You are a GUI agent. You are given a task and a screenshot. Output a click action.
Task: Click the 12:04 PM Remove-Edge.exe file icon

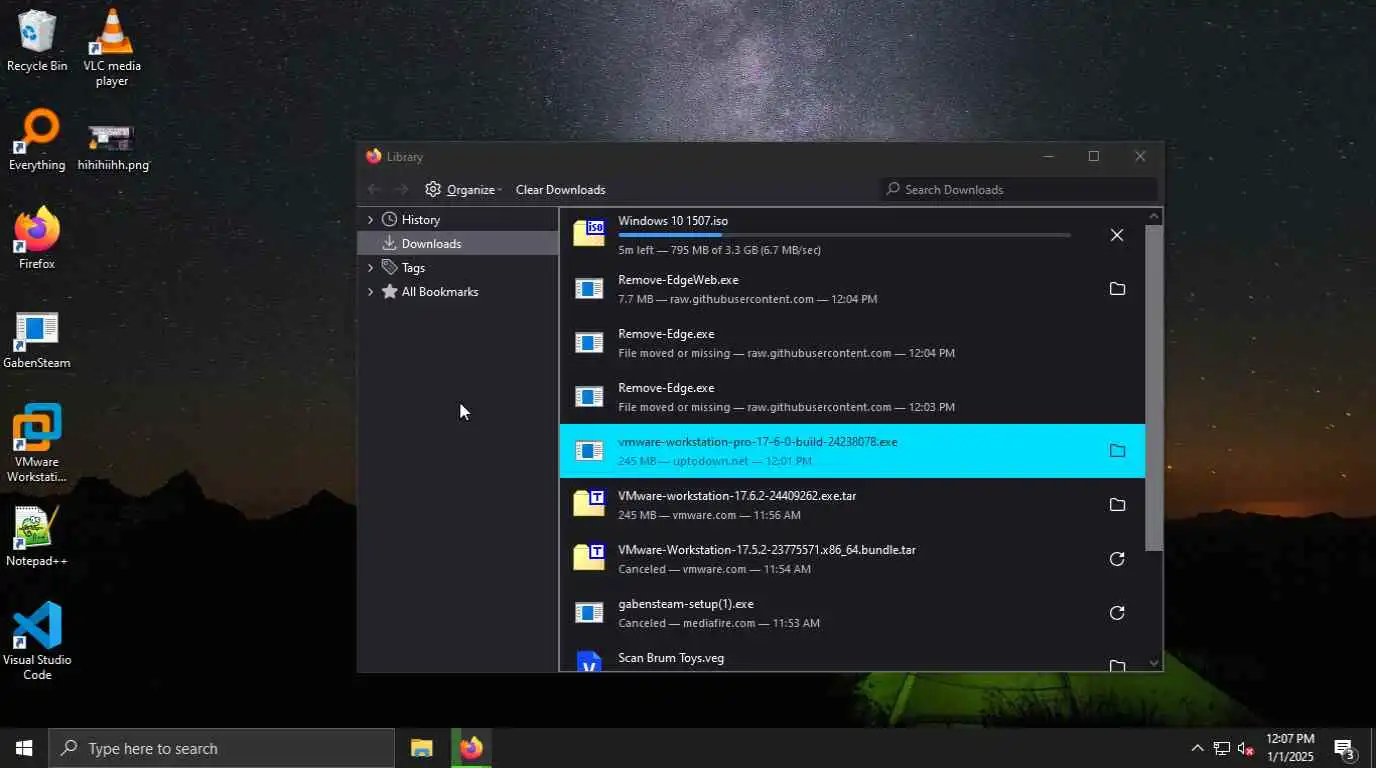[x=589, y=343]
